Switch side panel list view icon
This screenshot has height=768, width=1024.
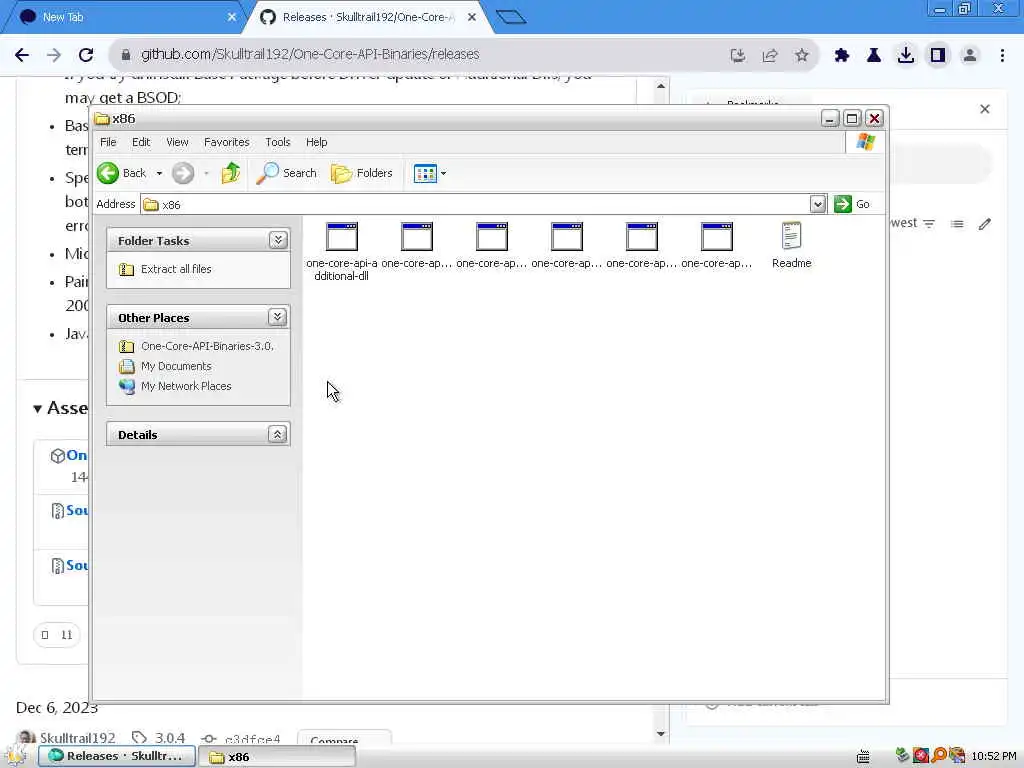coord(957,224)
